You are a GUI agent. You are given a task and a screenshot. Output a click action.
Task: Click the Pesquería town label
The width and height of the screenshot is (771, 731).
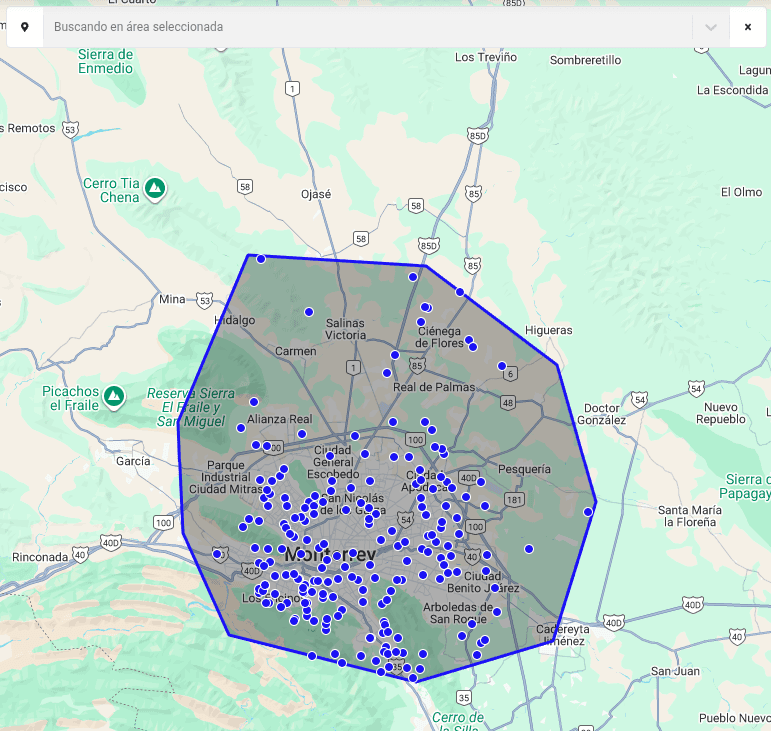pyautogui.click(x=523, y=468)
